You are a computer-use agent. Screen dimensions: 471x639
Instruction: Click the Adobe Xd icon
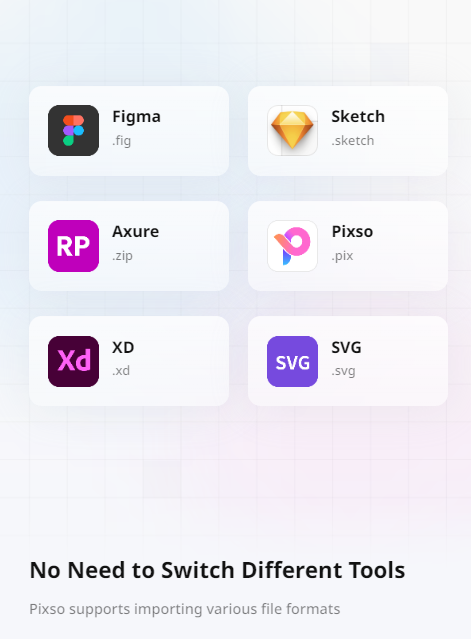tap(73, 361)
